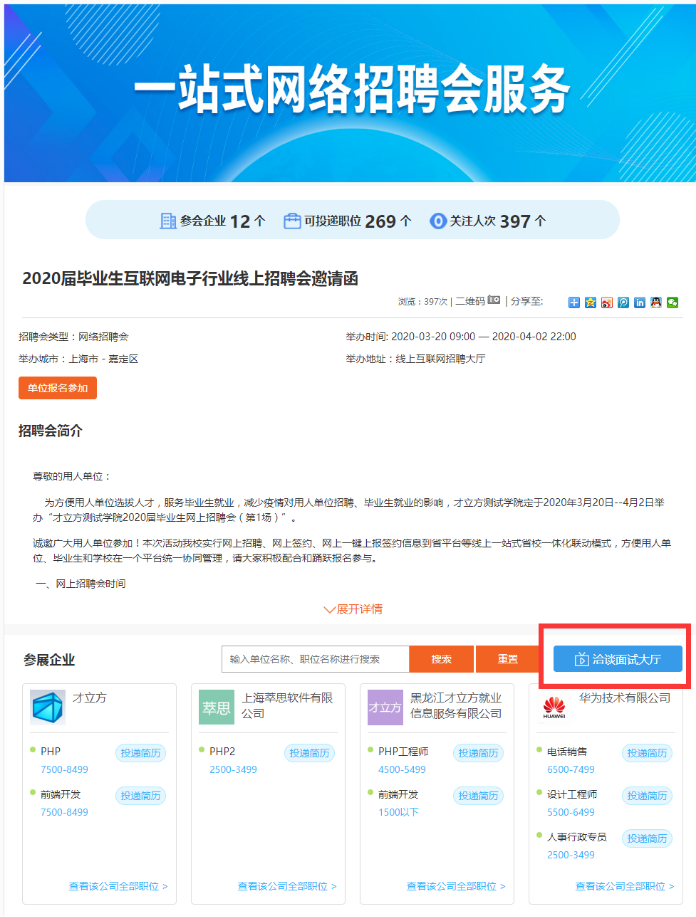Share to QQ penguin icon
Viewport: 696px width, 917px height.
(x=655, y=301)
